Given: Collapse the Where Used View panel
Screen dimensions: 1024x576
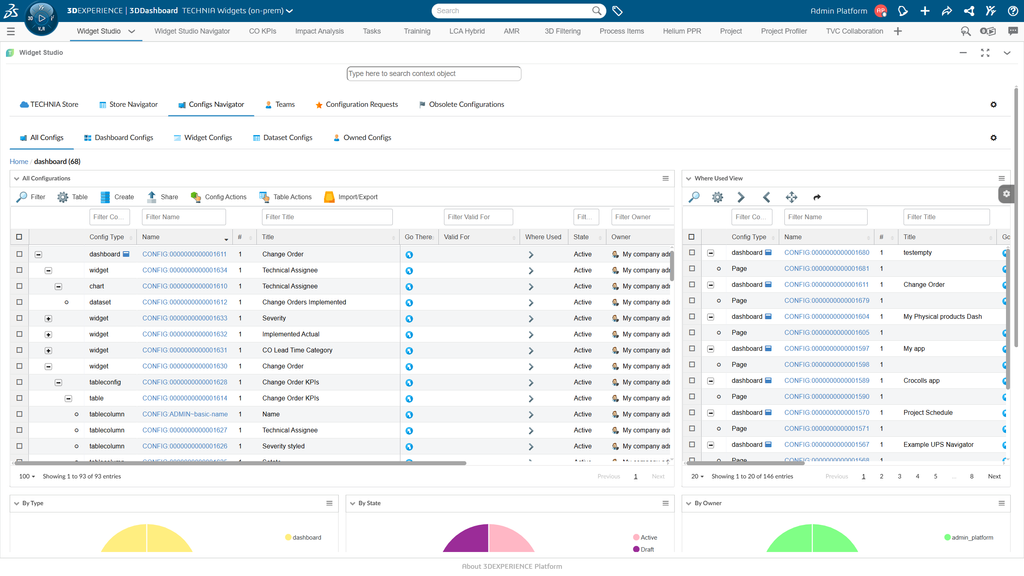Looking at the screenshot, I should [688, 178].
